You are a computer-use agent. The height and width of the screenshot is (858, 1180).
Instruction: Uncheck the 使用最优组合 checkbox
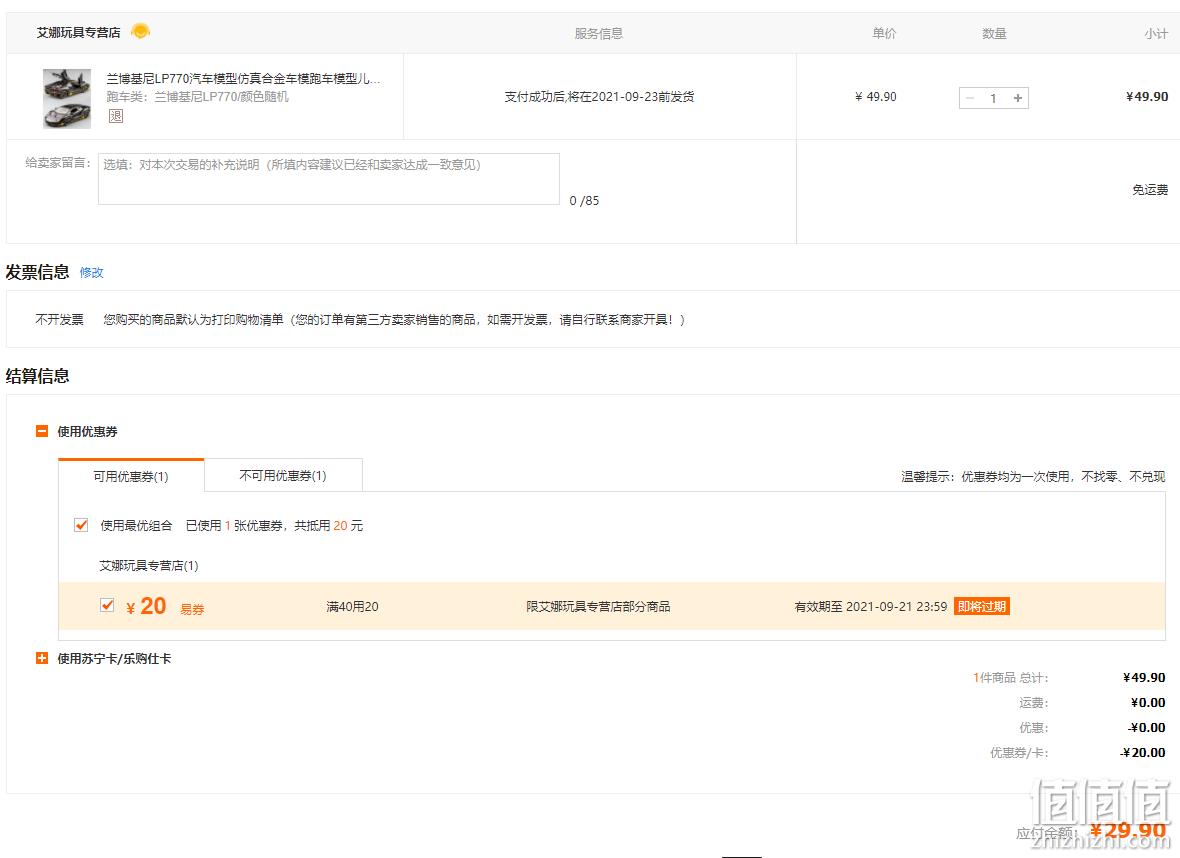coord(81,525)
